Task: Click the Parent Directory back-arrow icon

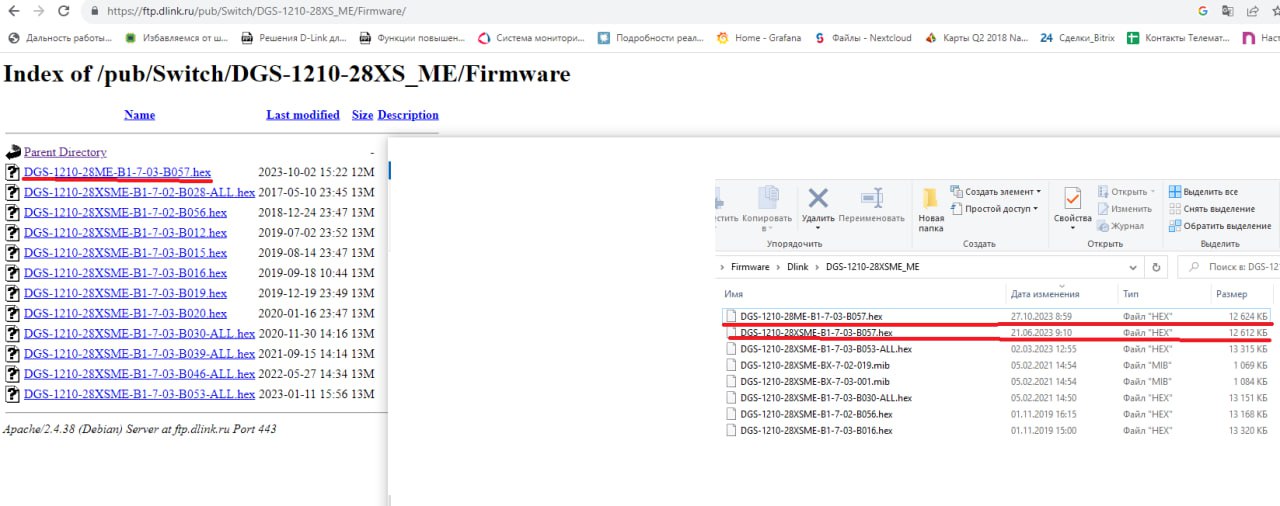Action: click(13, 152)
